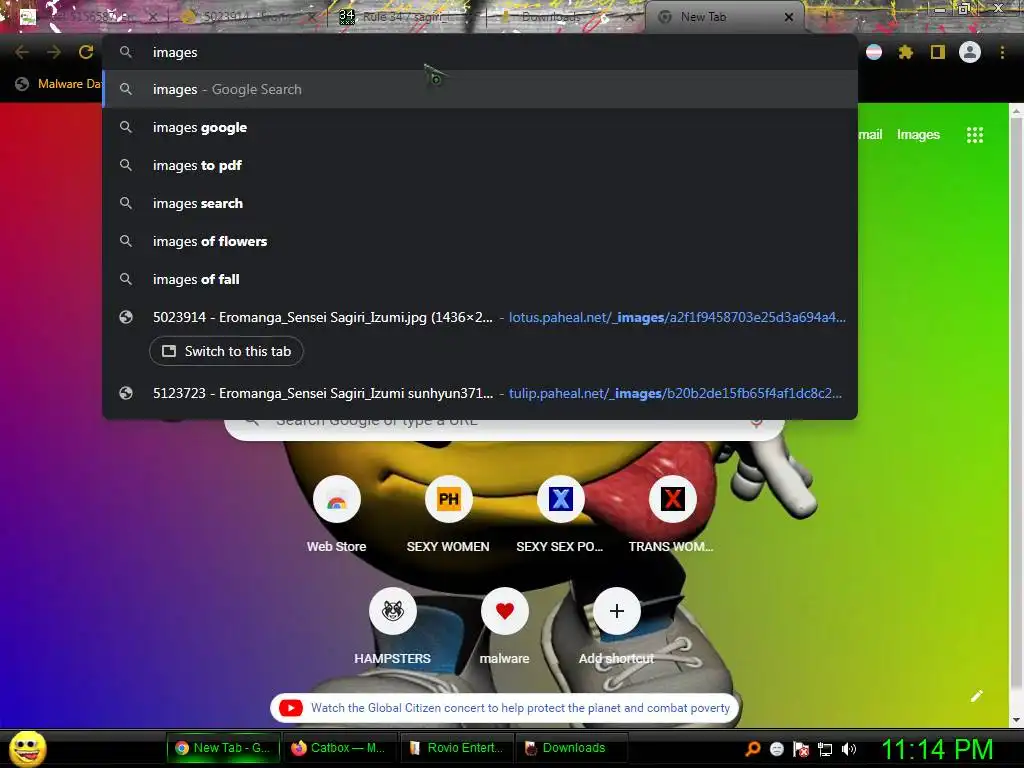Open the Chrome extensions puzzle icon
The image size is (1024, 768).
[905, 52]
